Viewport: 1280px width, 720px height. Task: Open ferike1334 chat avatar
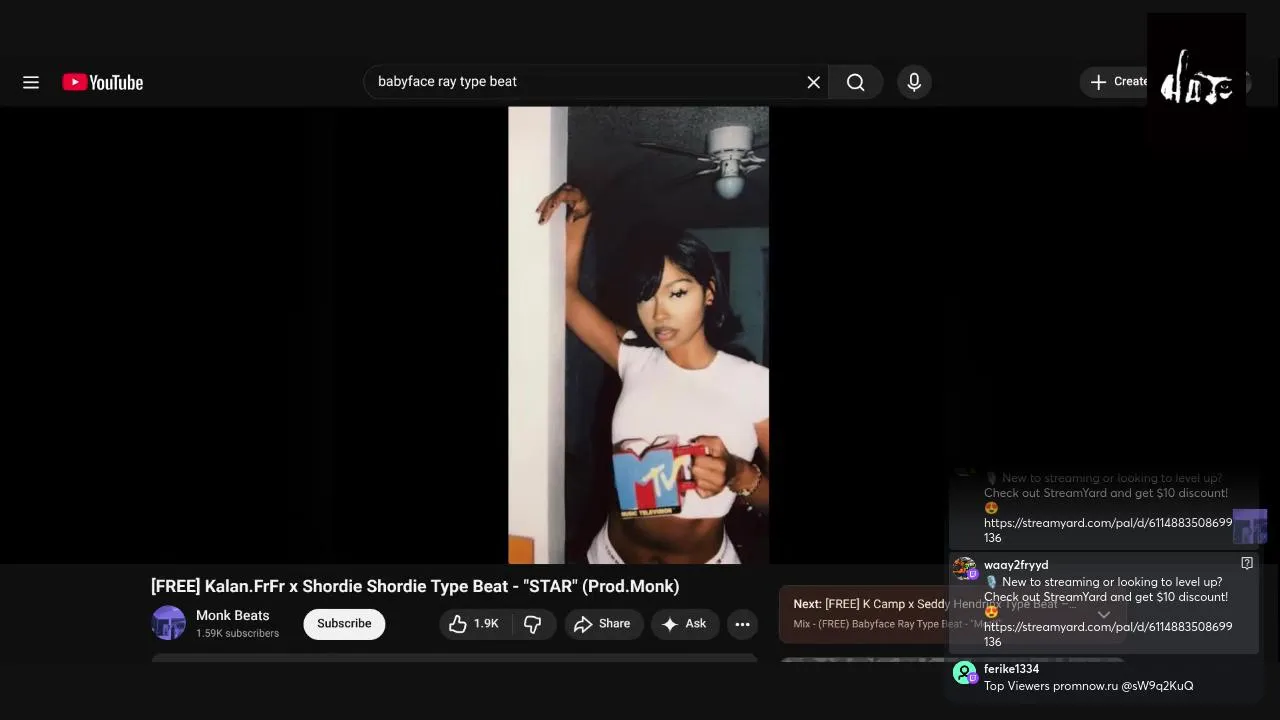pos(964,672)
